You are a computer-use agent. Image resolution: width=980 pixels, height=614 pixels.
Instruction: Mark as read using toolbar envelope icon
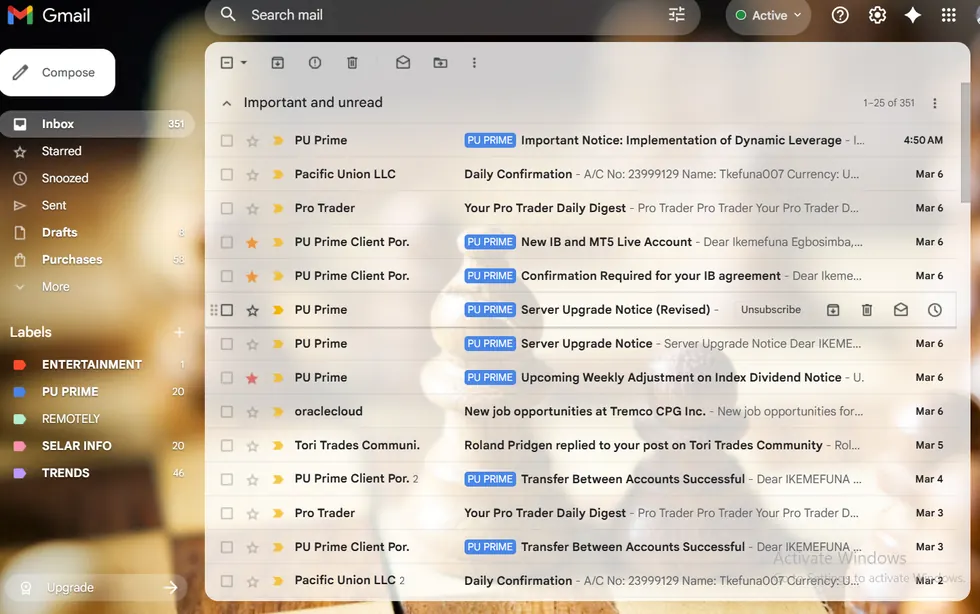[x=403, y=63]
